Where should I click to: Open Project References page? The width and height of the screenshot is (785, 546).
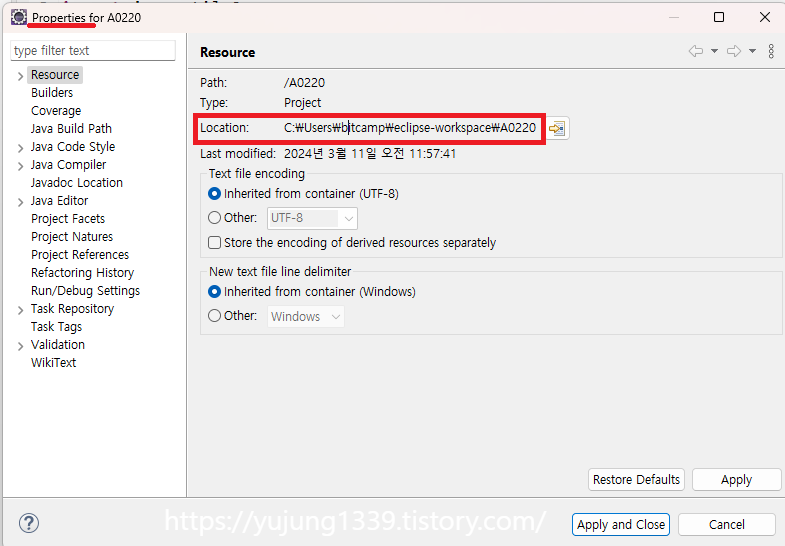(80, 255)
